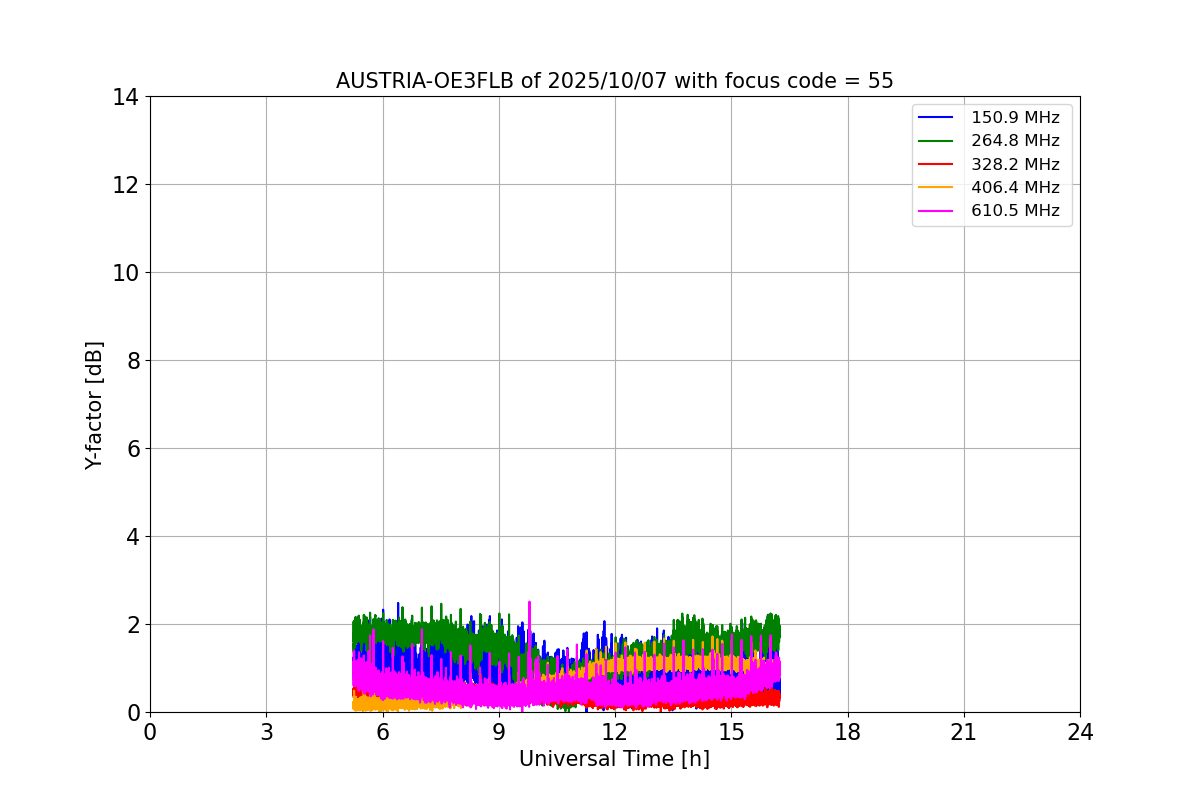
Task: Click the Y-factor [dB] axis label
Action: click(x=94, y=405)
